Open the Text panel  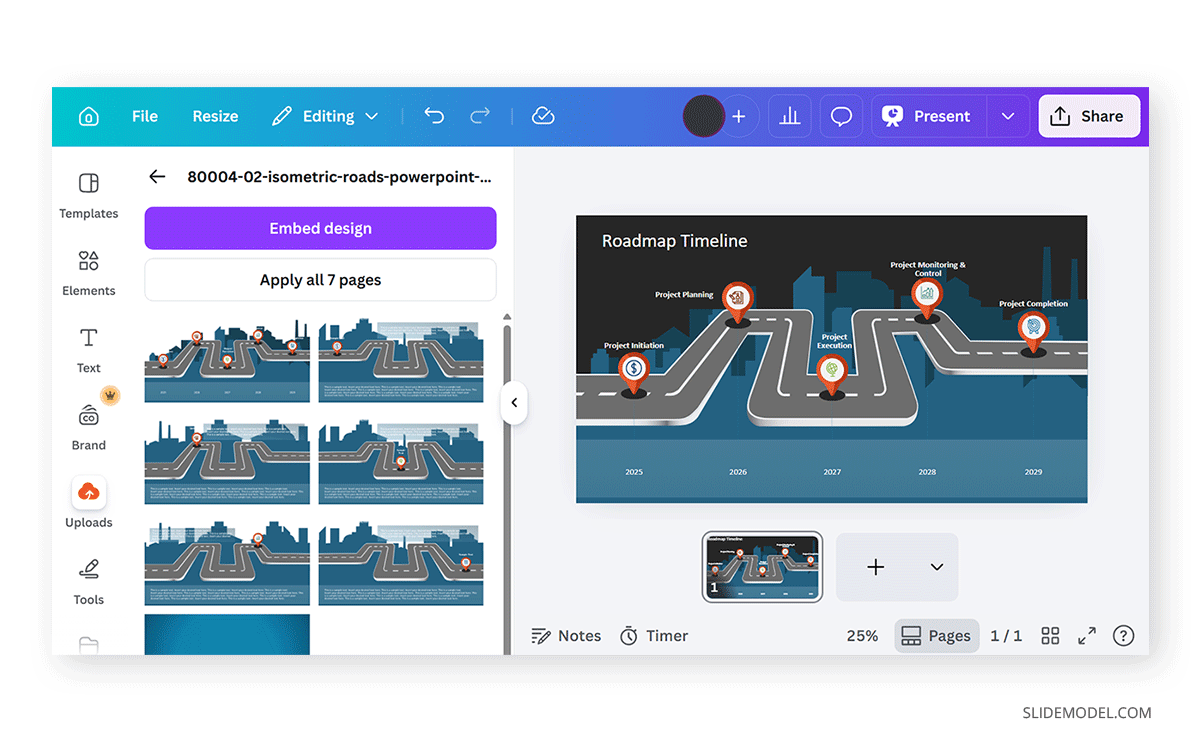[x=88, y=349]
